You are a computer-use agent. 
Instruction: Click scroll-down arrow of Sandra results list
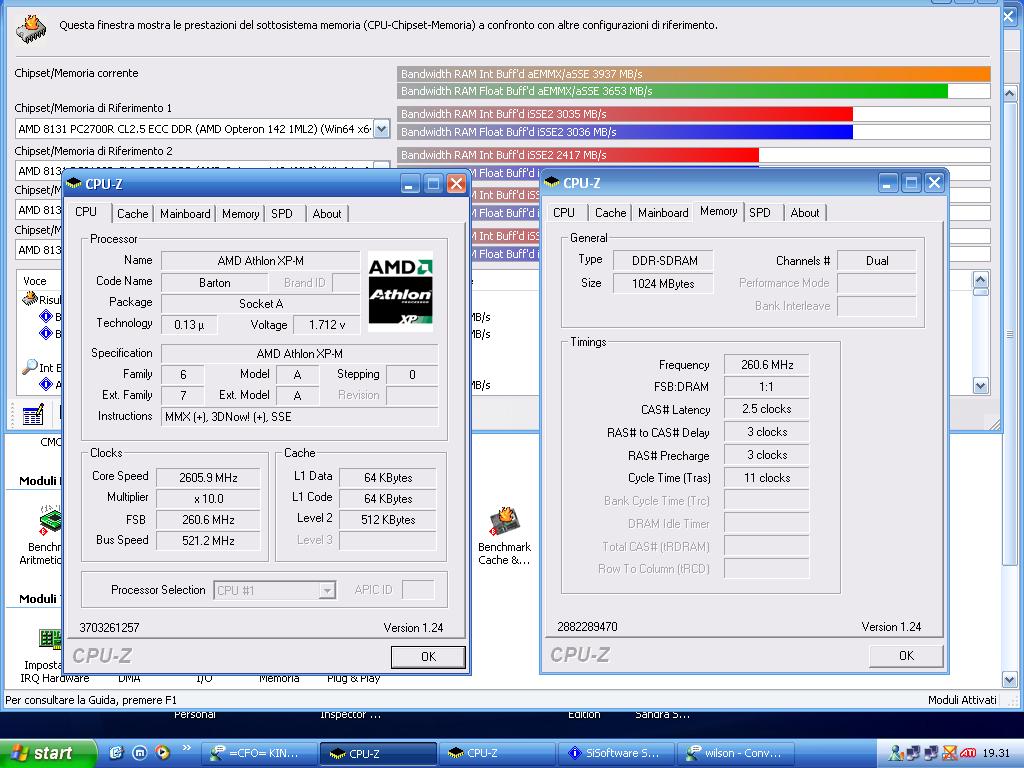980,385
